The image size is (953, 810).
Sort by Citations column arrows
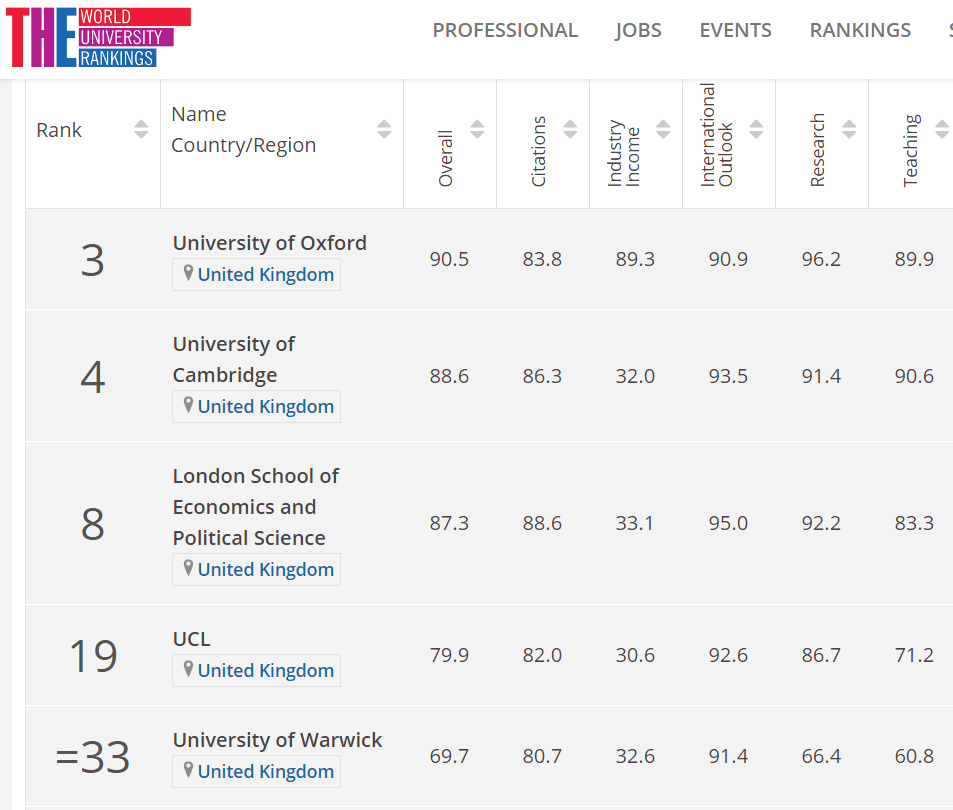pyautogui.click(x=570, y=129)
